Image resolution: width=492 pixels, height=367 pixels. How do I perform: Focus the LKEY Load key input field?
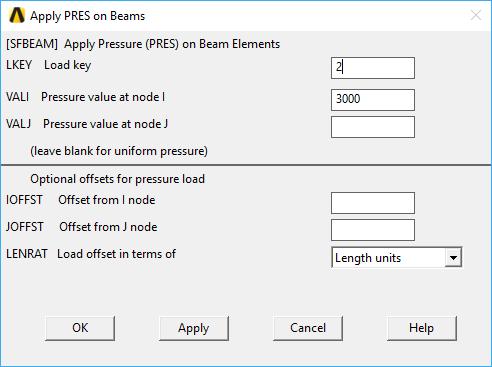click(x=373, y=68)
